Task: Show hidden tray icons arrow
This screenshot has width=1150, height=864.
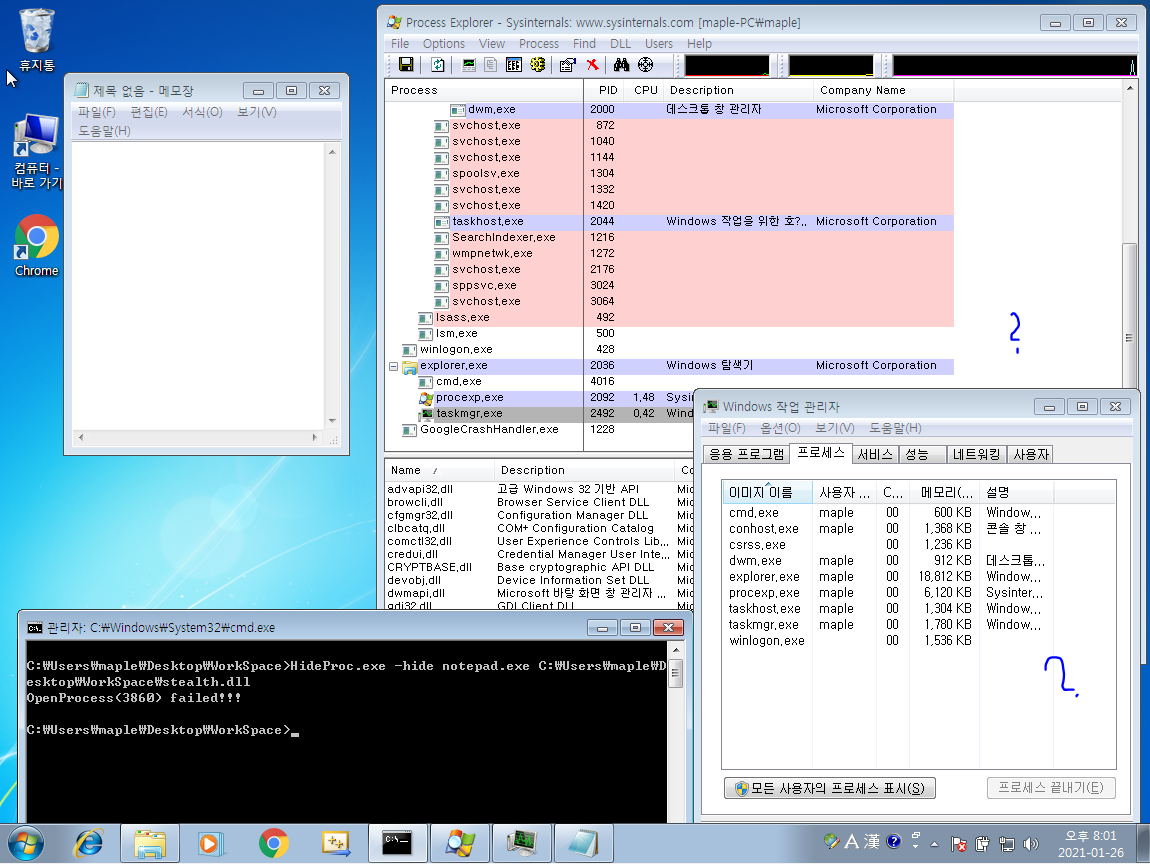Action: 934,844
